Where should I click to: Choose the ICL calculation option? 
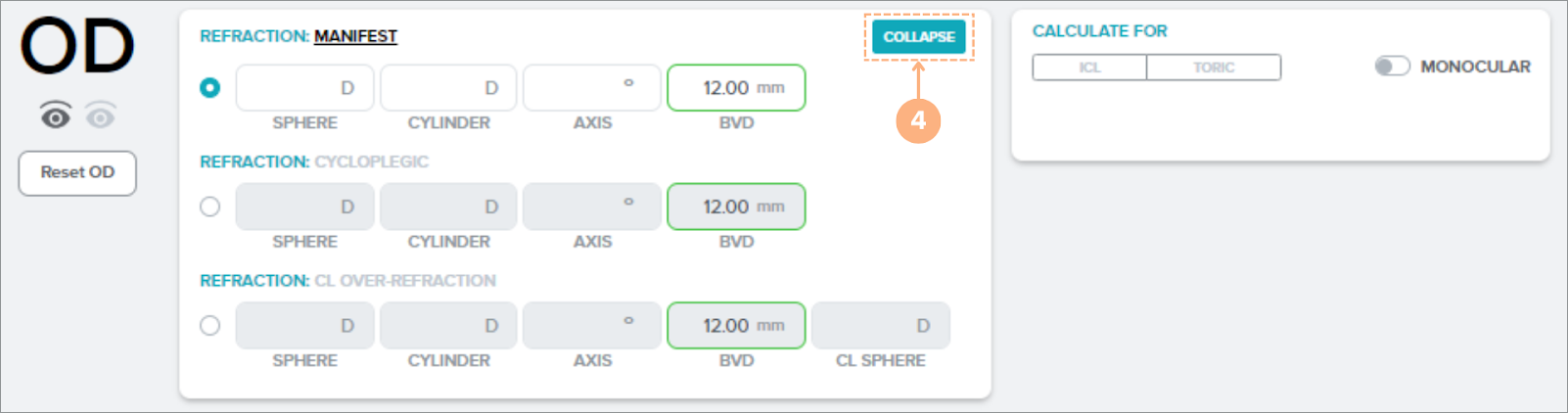[1089, 68]
